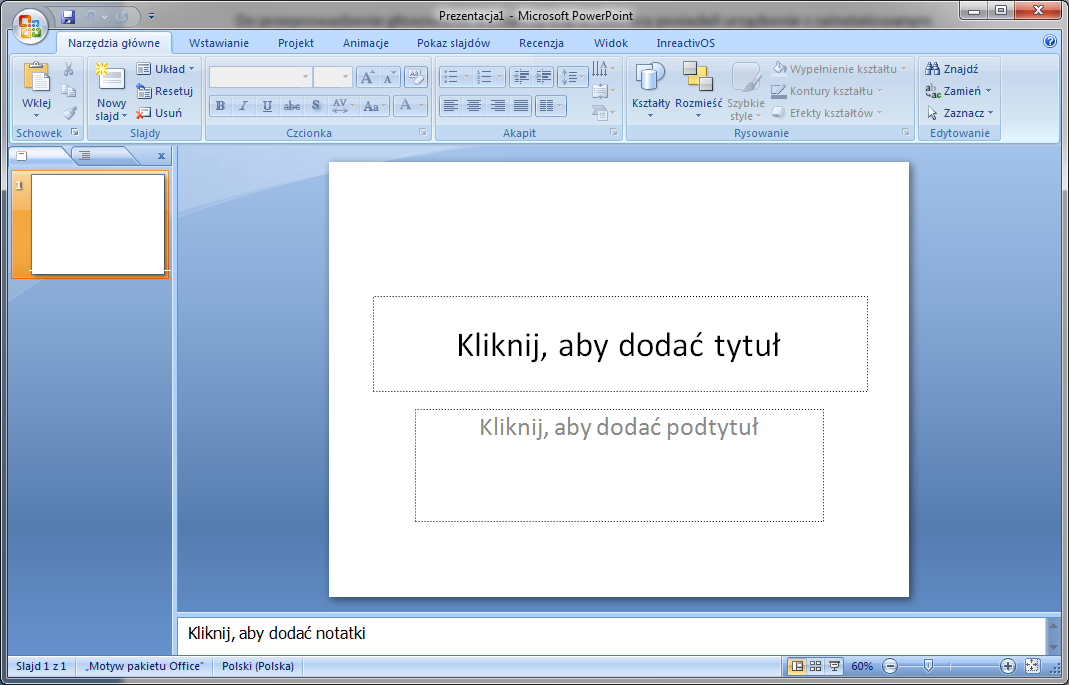Image resolution: width=1069 pixels, height=685 pixels.
Task: Copy selection using the copy icon
Action: click(x=68, y=91)
